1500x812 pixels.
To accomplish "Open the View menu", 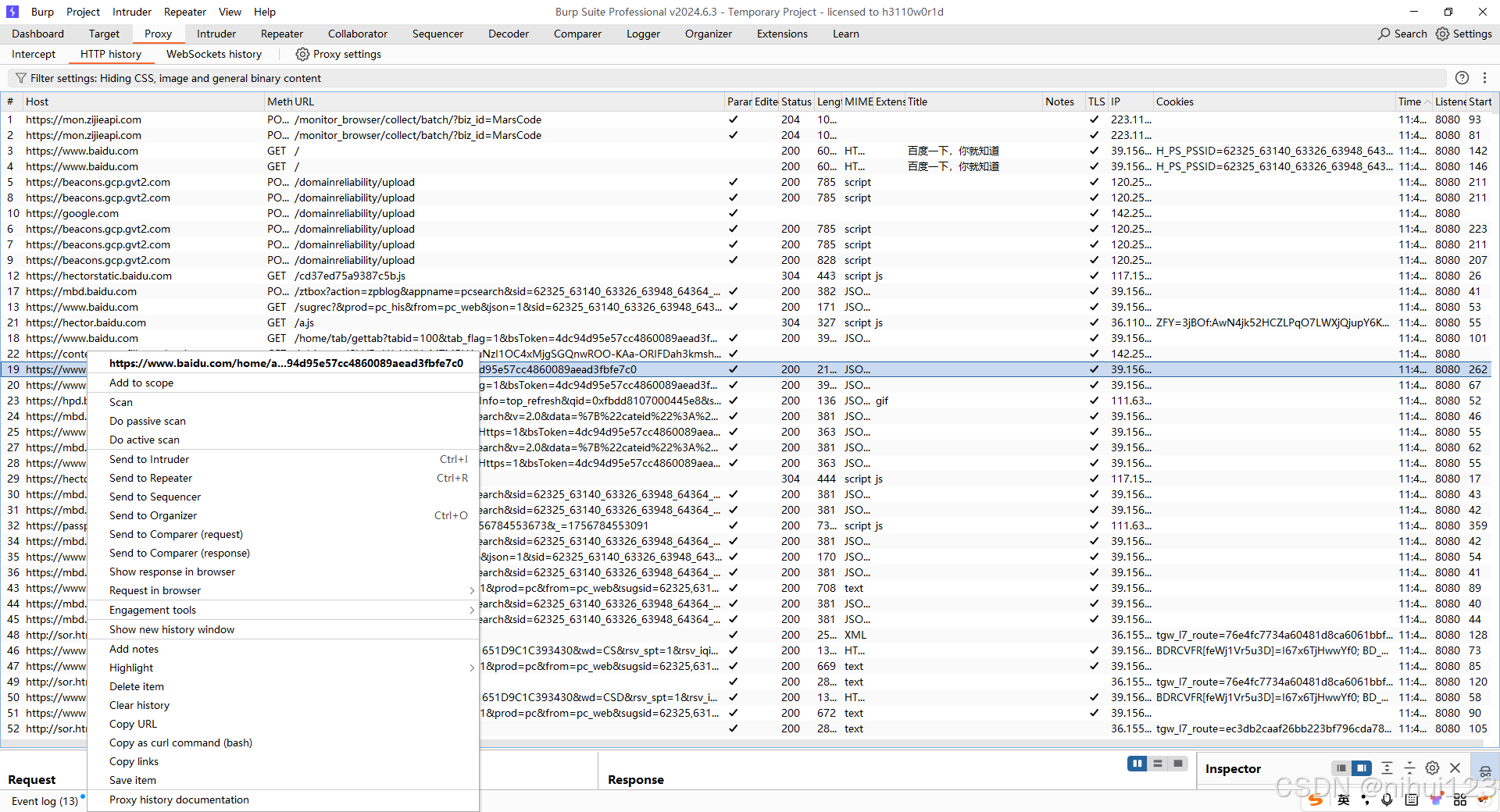I will pos(230,12).
